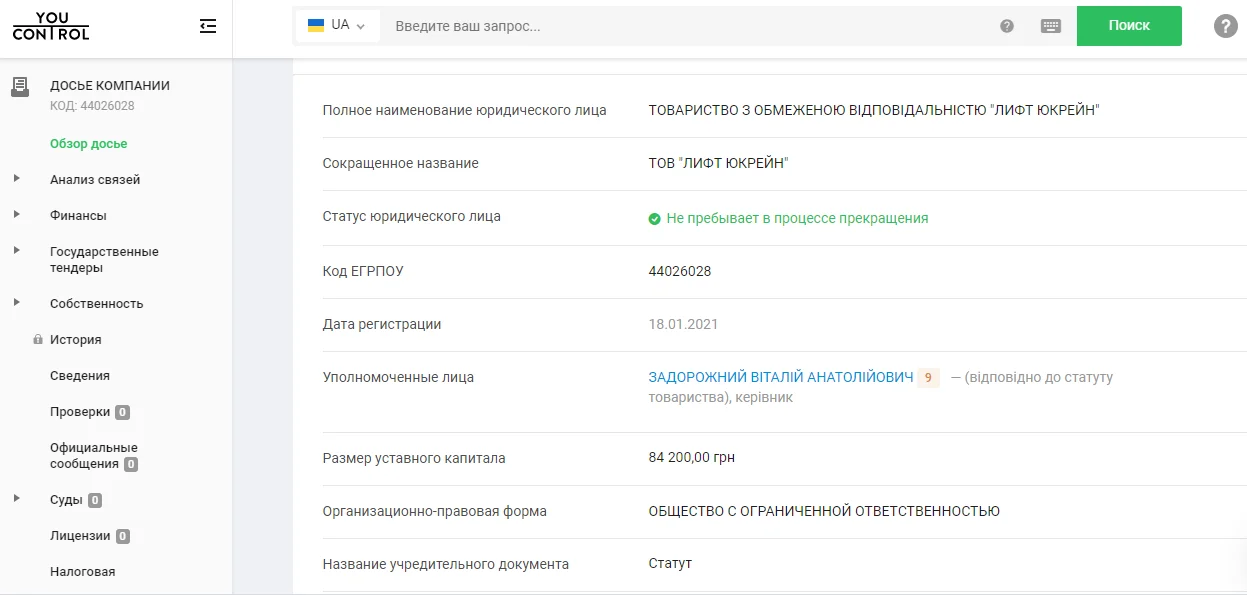Open the Сведения sidebar item
The height and width of the screenshot is (595, 1247).
tap(80, 376)
